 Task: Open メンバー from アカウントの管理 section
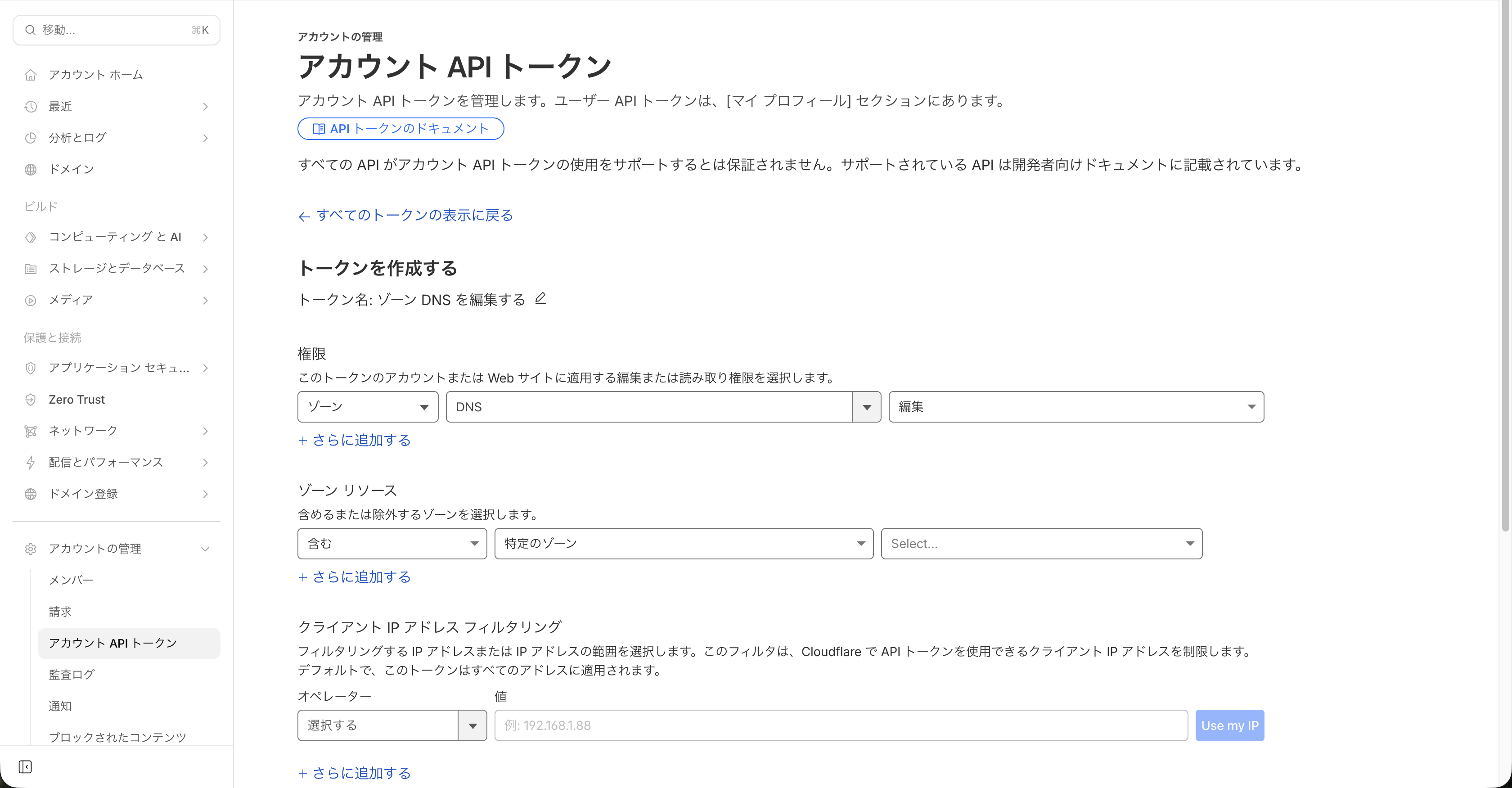click(71, 580)
